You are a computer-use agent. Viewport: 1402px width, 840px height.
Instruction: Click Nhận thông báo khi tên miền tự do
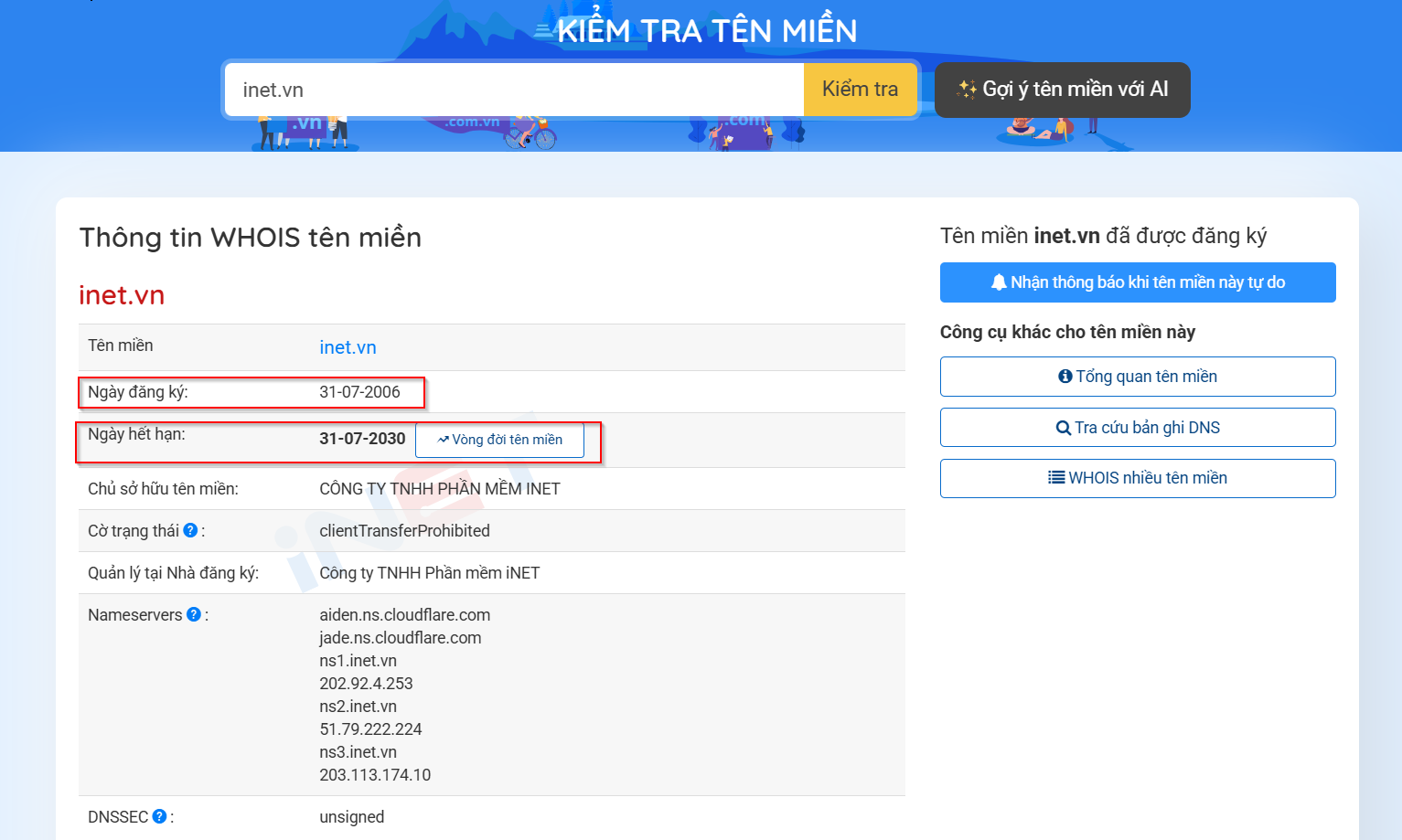(1138, 282)
